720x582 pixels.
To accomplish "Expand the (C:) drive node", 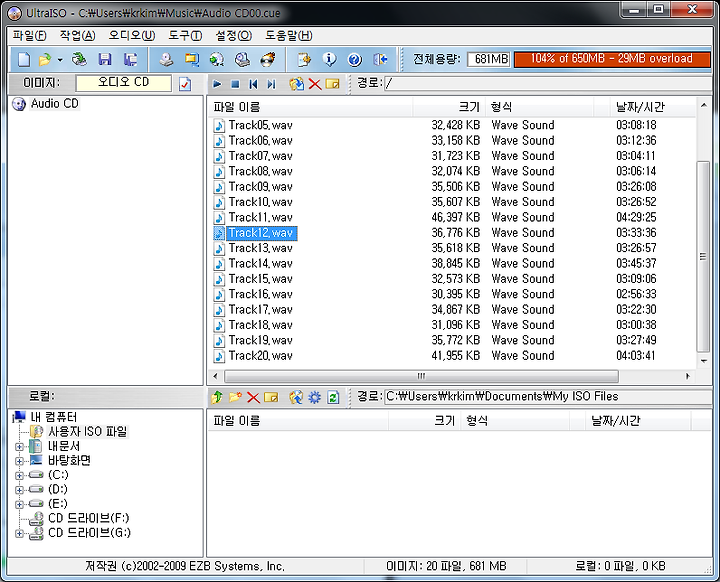I will pos(19,475).
